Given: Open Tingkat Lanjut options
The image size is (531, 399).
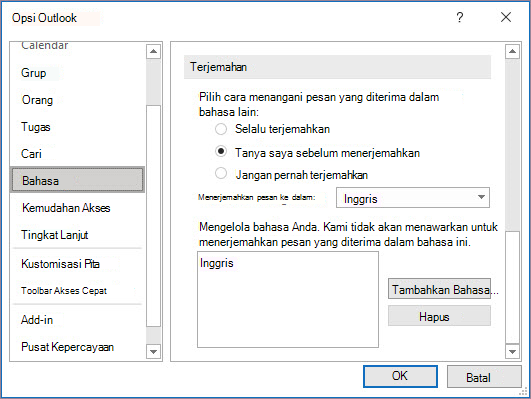Looking at the screenshot, I should pos(55,235).
